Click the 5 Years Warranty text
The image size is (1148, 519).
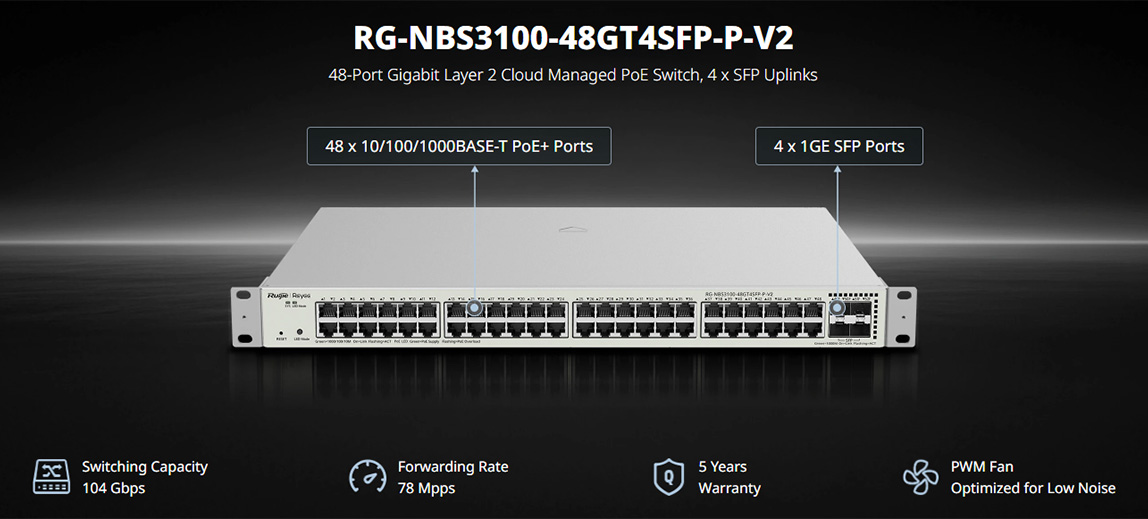coord(729,477)
